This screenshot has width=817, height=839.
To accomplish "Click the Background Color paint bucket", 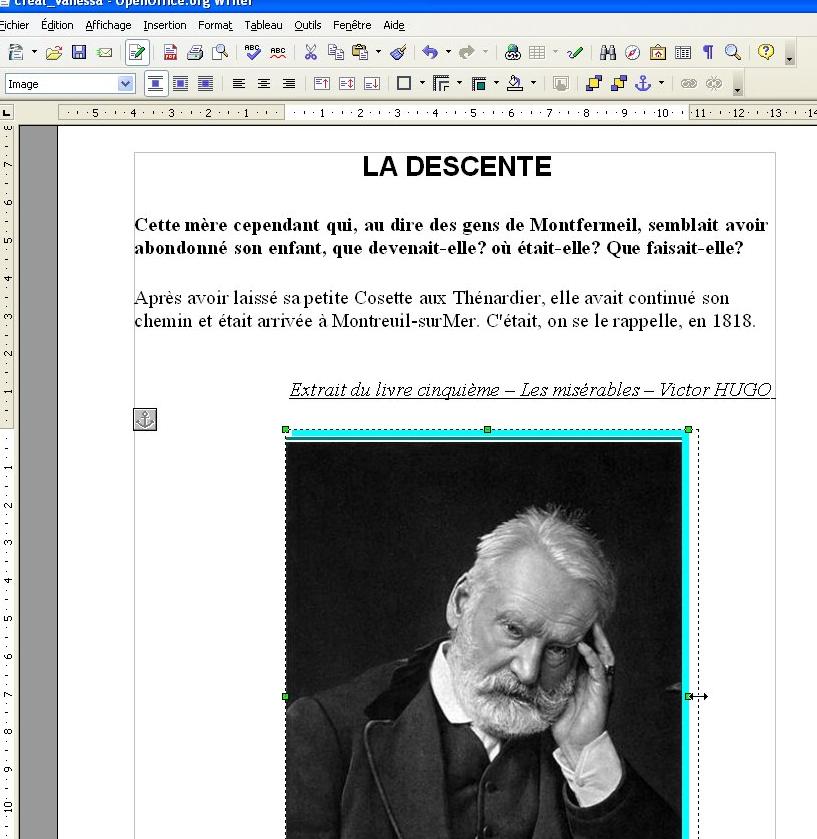I will [x=515, y=84].
